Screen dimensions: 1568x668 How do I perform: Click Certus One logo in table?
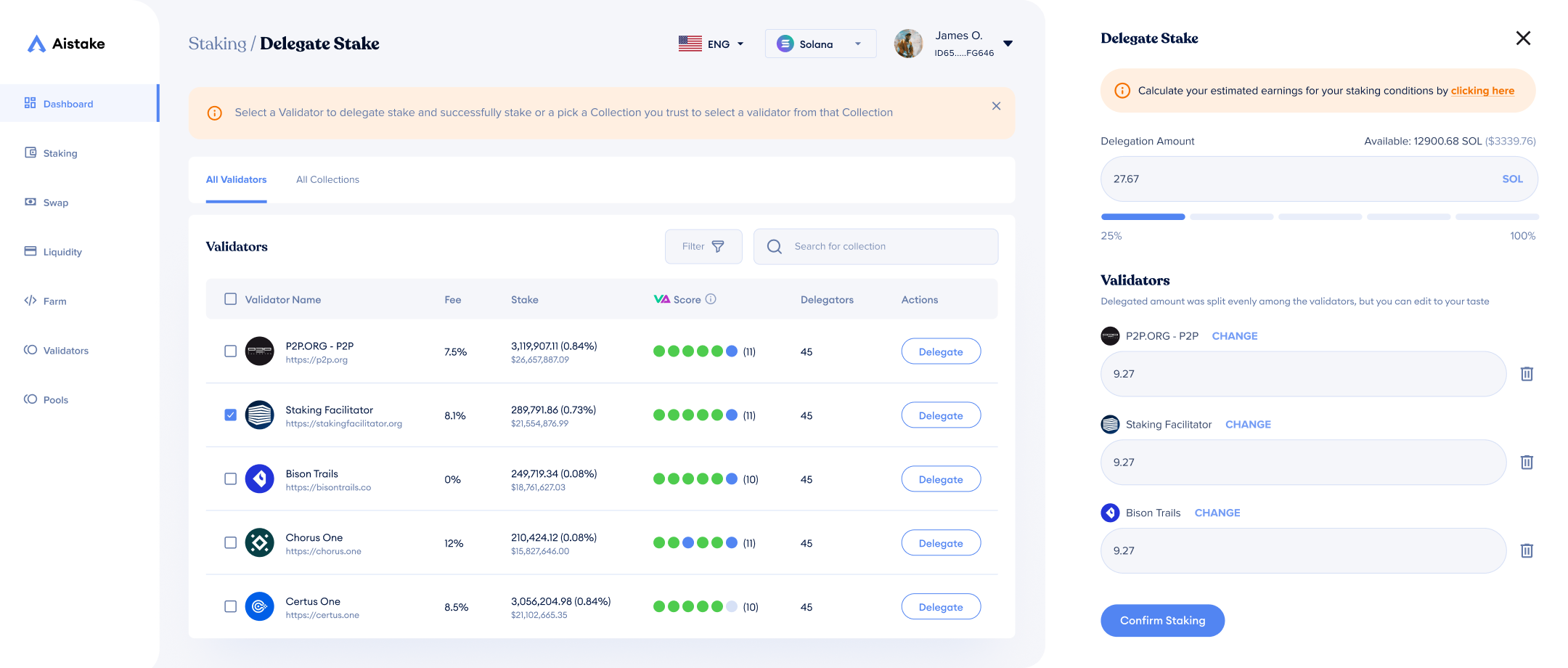(259, 607)
